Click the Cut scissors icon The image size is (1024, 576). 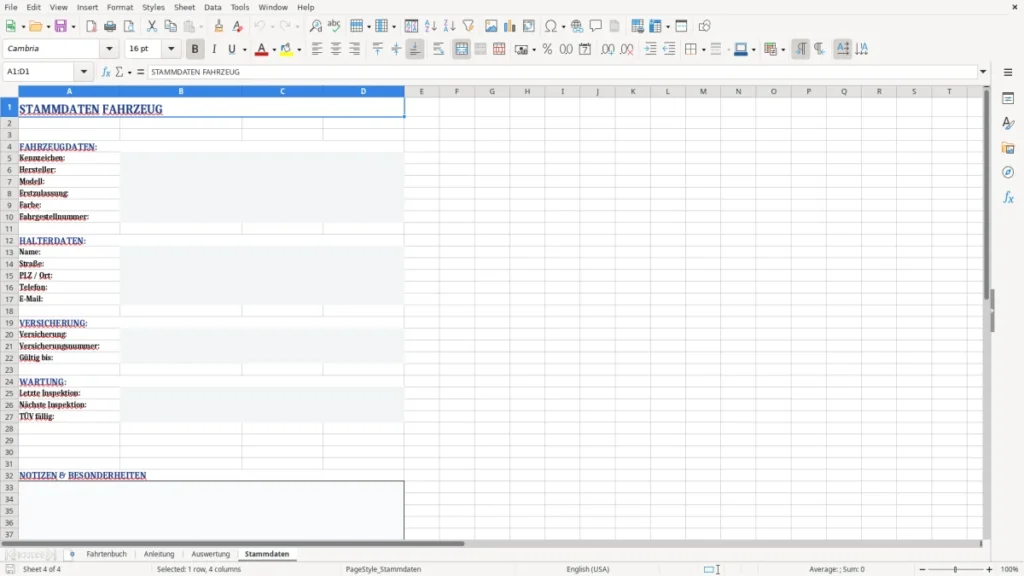click(x=152, y=26)
